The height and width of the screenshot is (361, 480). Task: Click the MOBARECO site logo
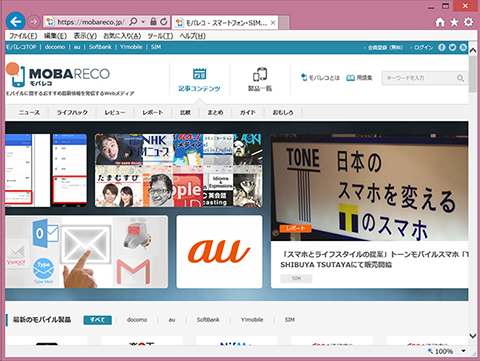pos(58,75)
